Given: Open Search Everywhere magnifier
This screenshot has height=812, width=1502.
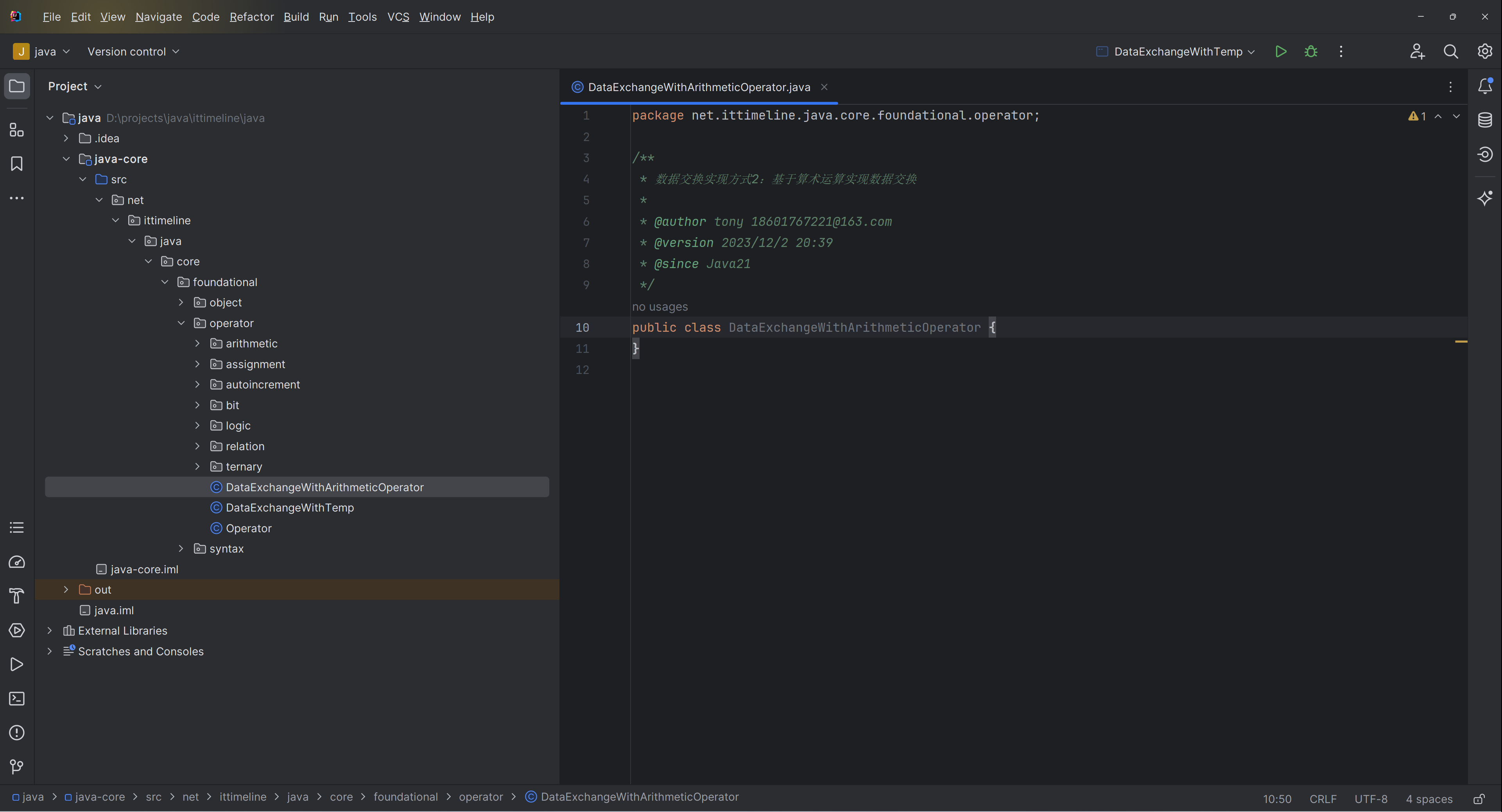Looking at the screenshot, I should coord(1451,51).
